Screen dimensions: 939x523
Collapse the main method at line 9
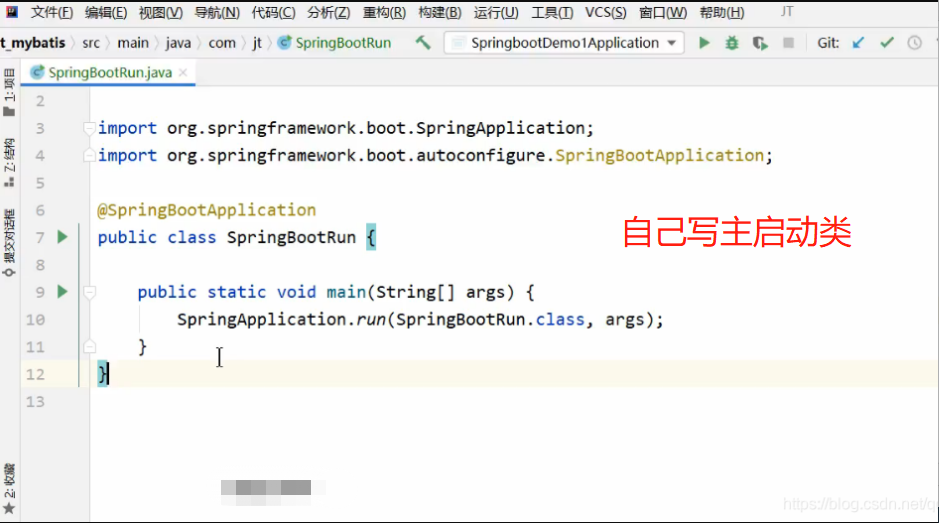tap(89, 292)
